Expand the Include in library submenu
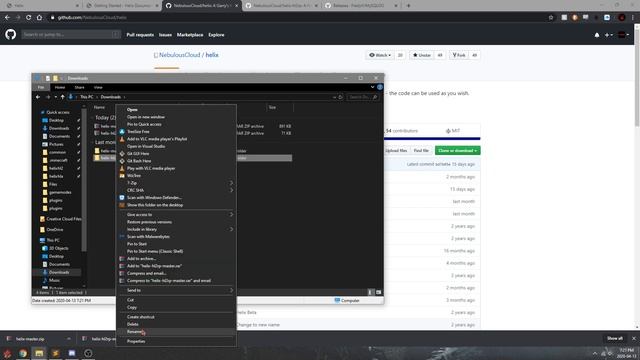 coord(176,229)
